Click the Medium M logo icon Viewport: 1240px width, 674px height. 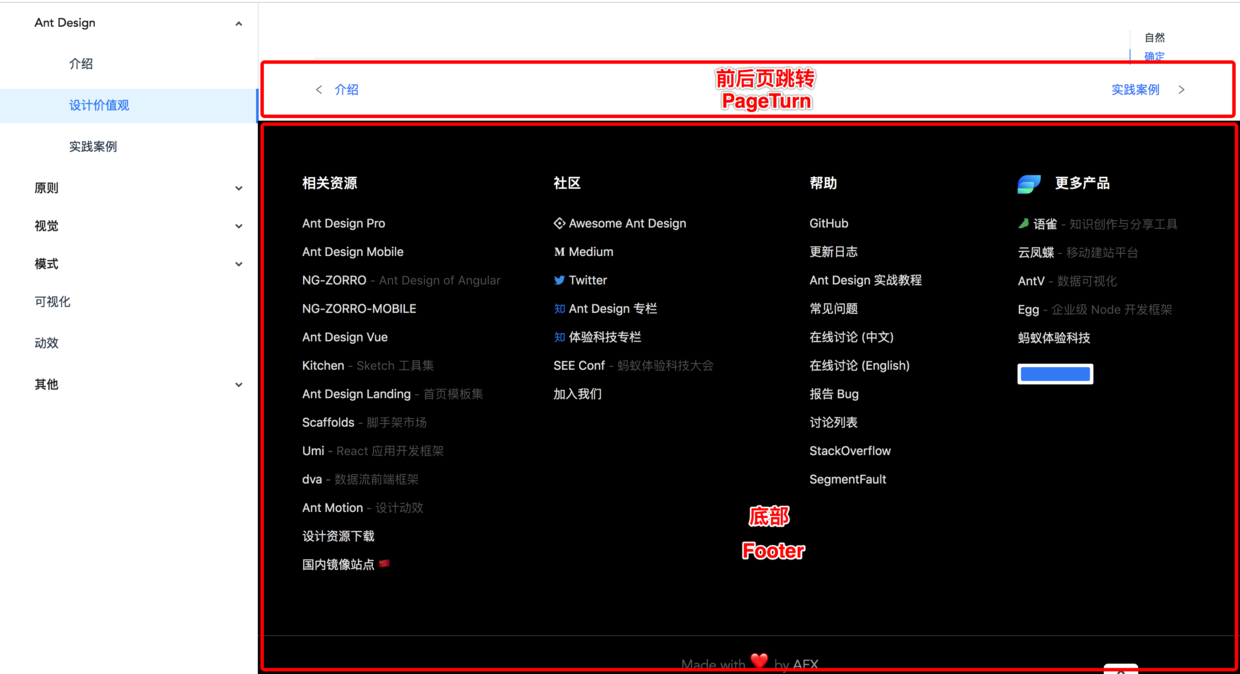tap(559, 252)
